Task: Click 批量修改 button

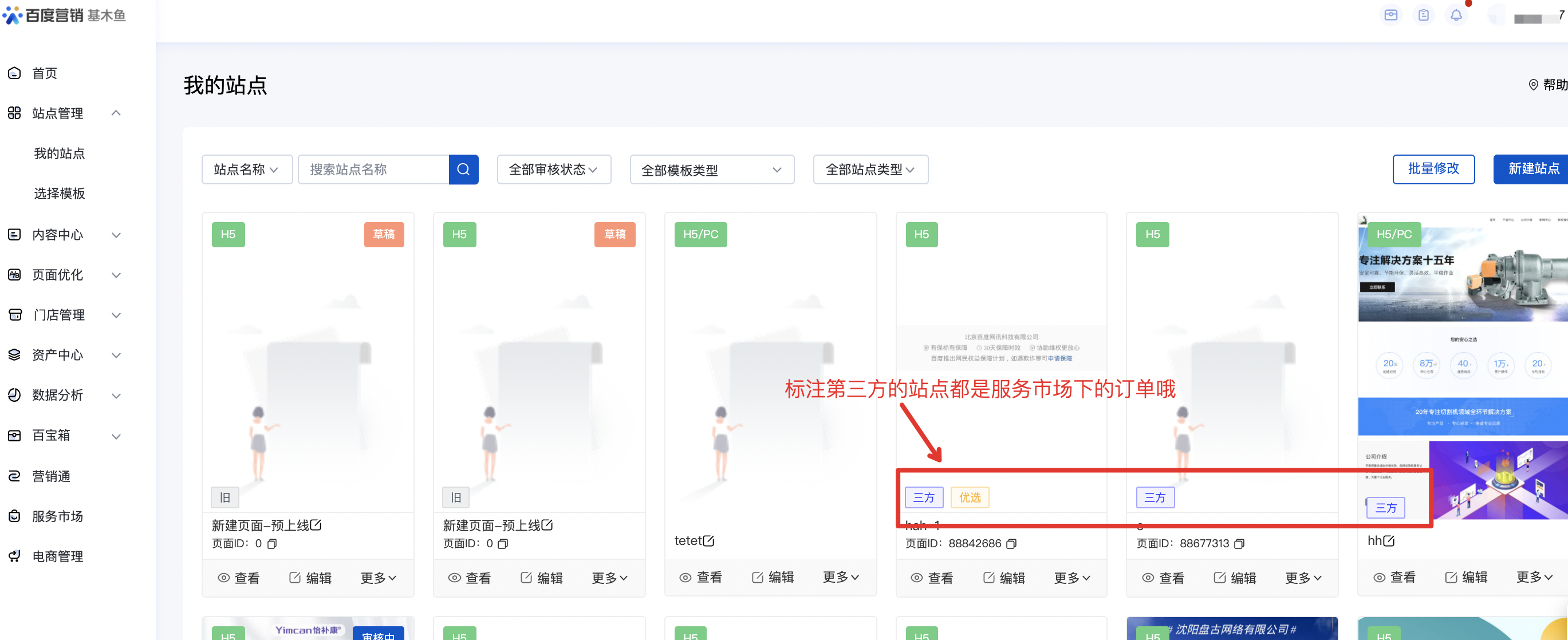Action: [x=1433, y=168]
